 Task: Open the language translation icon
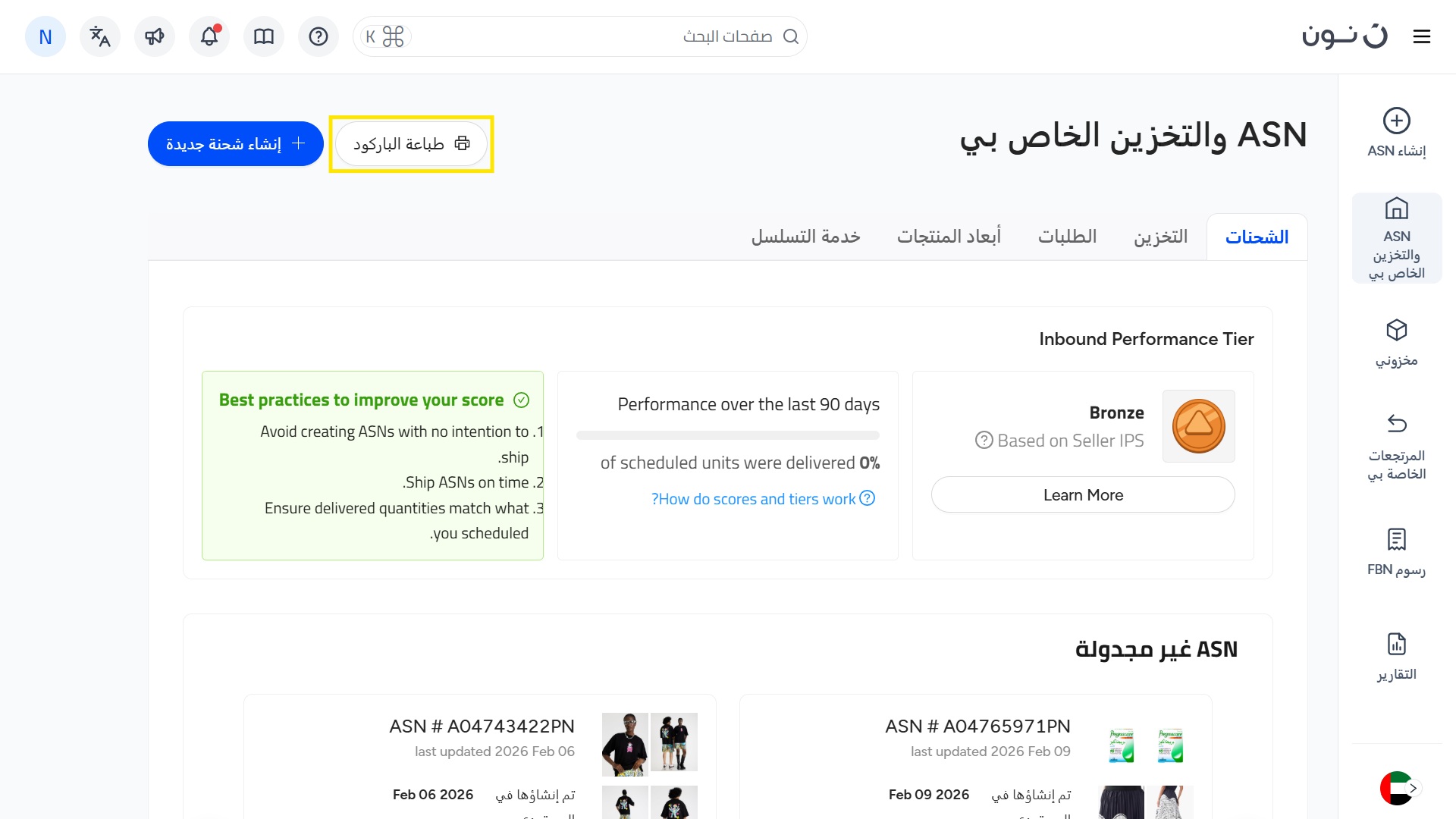click(100, 36)
